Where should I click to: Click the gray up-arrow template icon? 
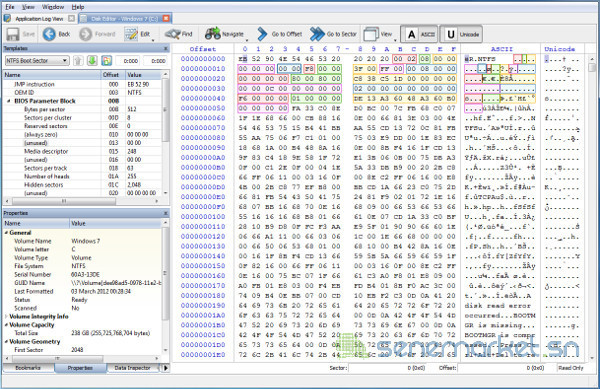pos(78,60)
